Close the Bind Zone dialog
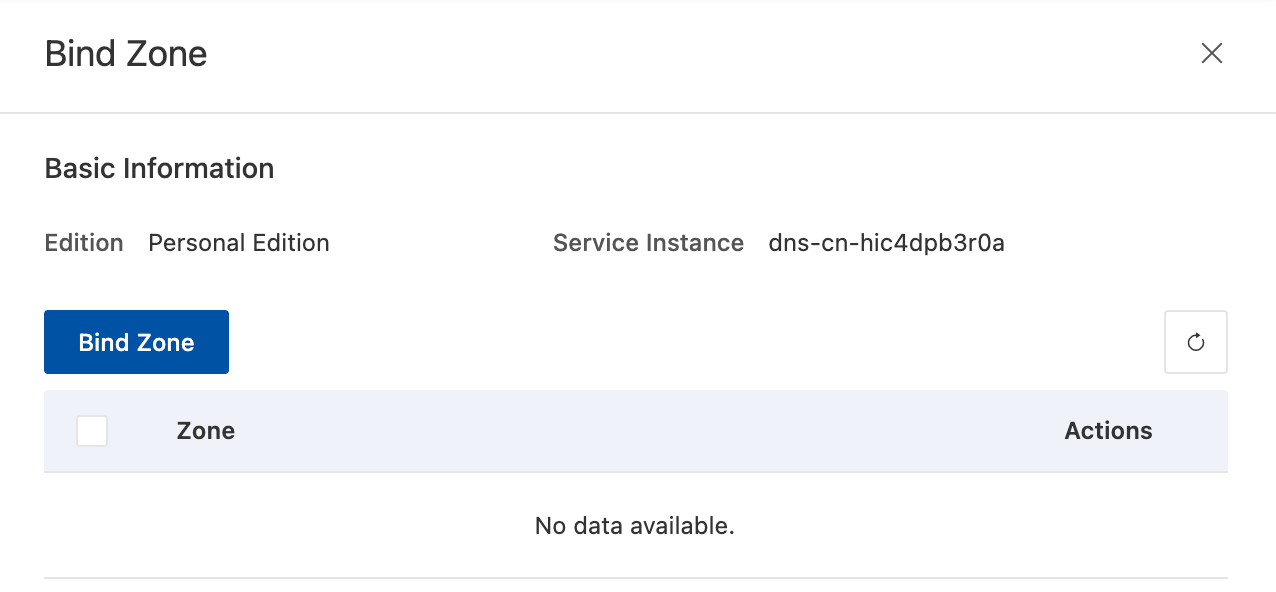Viewport: 1276px width, 592px height. coord(1211,53)
